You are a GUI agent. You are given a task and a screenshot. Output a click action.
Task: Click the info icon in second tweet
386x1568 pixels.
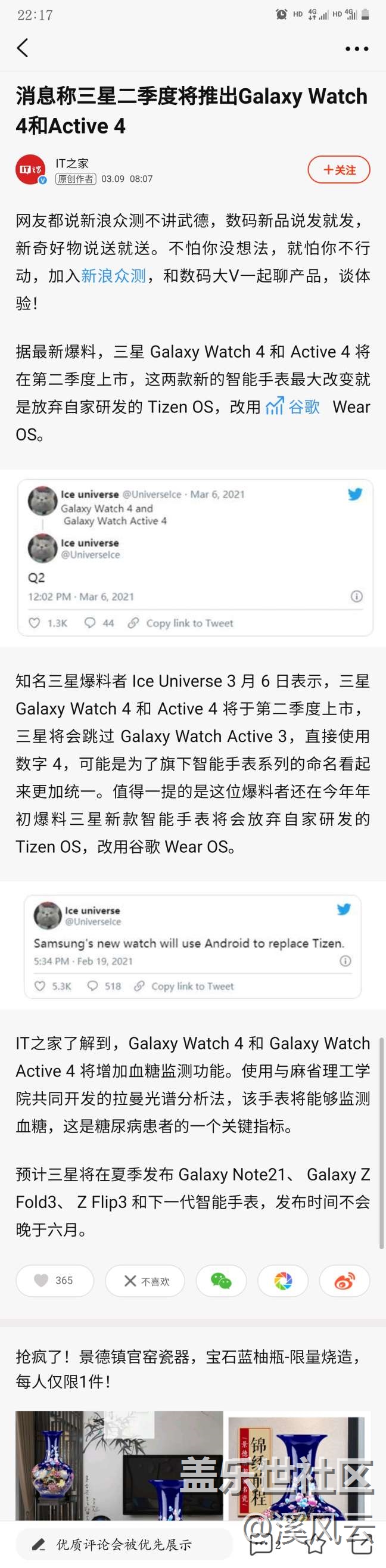pyautogui.click(x=345, y=961)
